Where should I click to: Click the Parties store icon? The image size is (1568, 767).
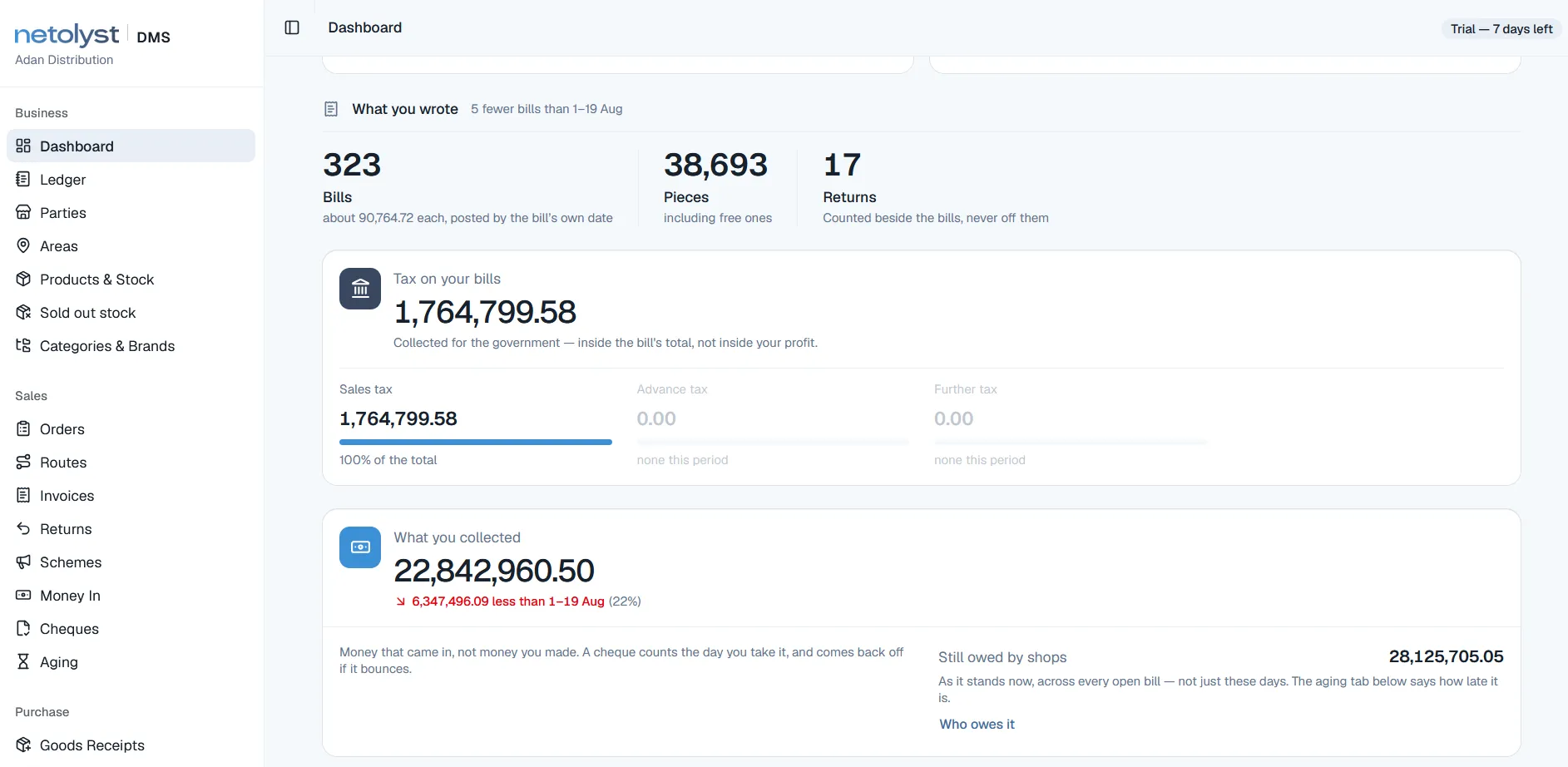(23, 212)
